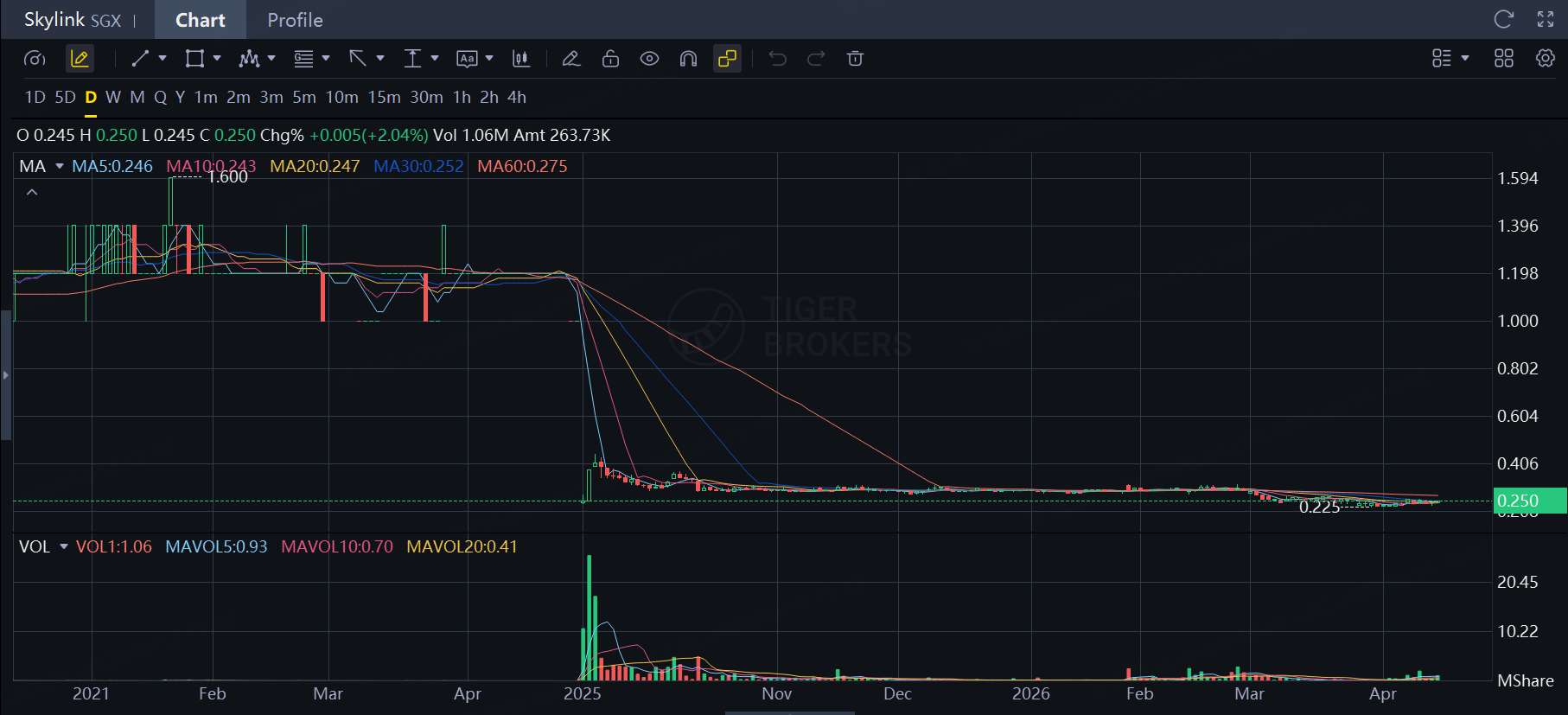Screen dimensions: 1568x715
Task: Toggle the eye icon to hide drawings
Action: pos(649,59)
